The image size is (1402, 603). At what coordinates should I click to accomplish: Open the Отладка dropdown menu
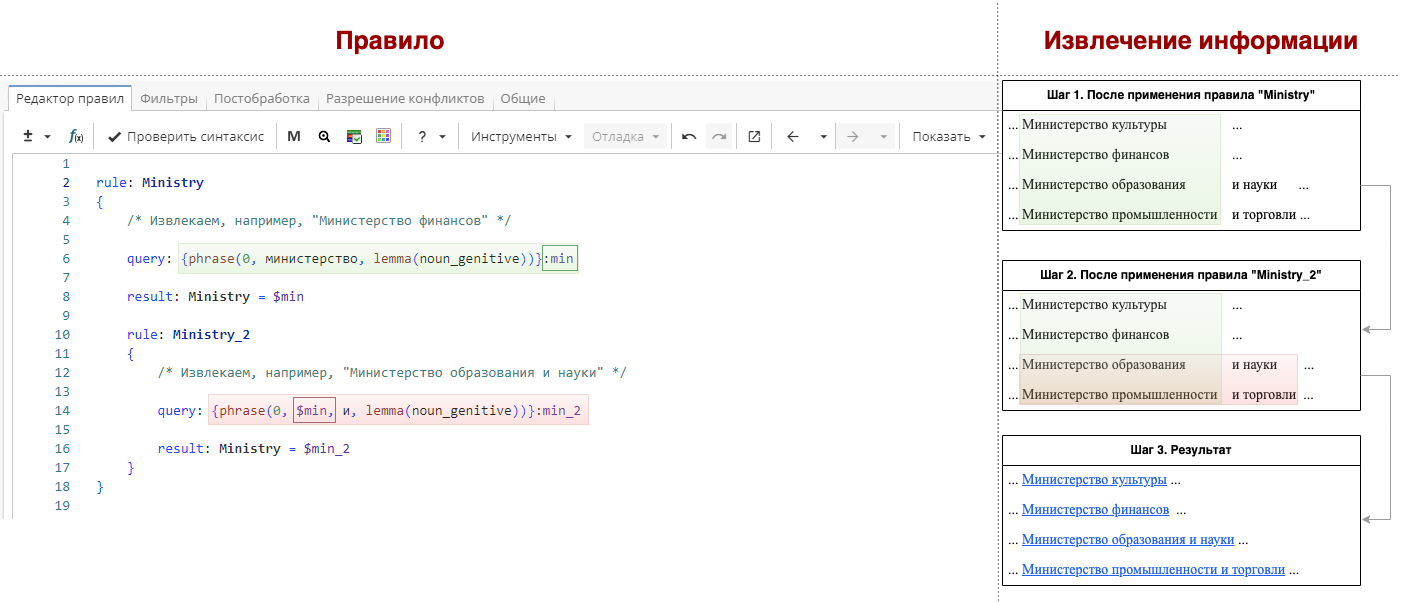tap(625, 136)
